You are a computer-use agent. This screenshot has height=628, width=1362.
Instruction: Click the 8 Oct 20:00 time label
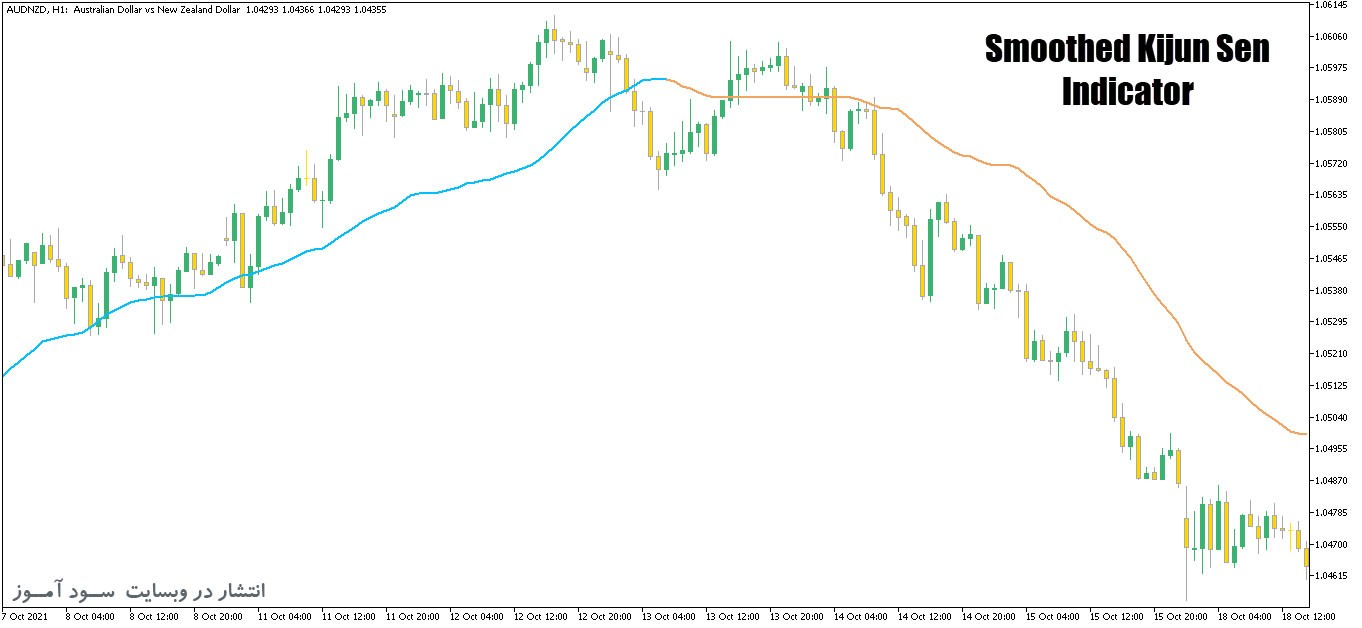tap(219, 617)
